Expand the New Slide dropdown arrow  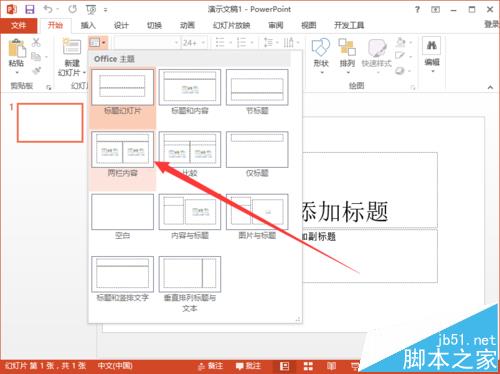[x=84, y=72]
